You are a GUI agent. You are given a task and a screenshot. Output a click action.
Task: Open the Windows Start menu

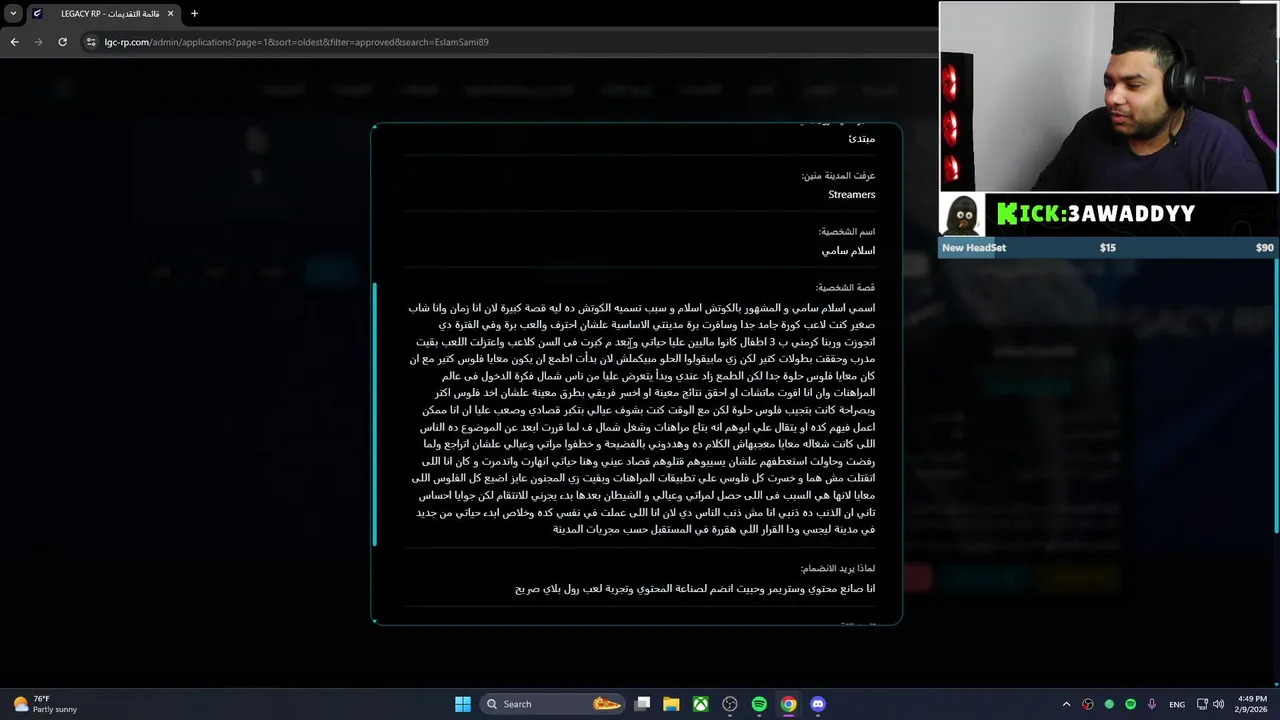(463, 704)
